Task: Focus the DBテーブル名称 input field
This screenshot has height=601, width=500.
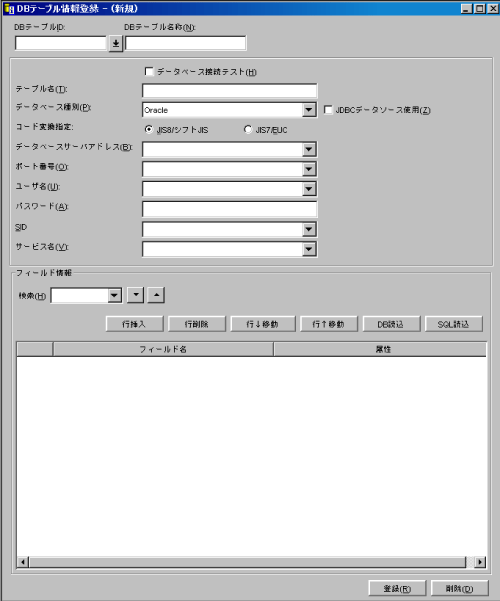Action: click(186, 43)
